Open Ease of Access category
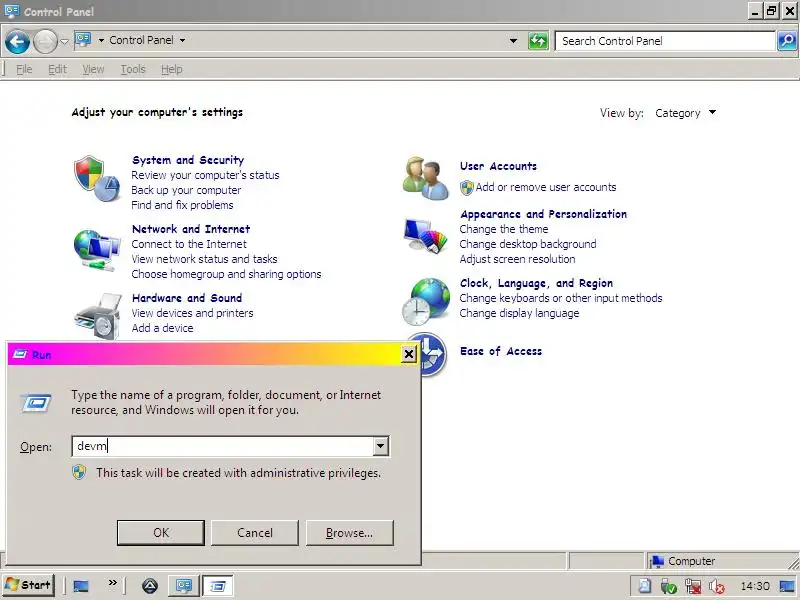800x600 pixels. pos(501,351)
